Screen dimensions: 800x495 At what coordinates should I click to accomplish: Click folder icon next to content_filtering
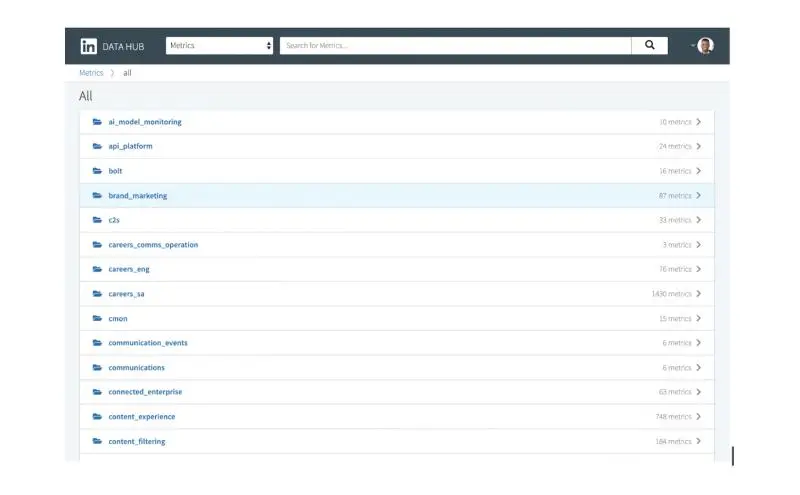point(97,441)
